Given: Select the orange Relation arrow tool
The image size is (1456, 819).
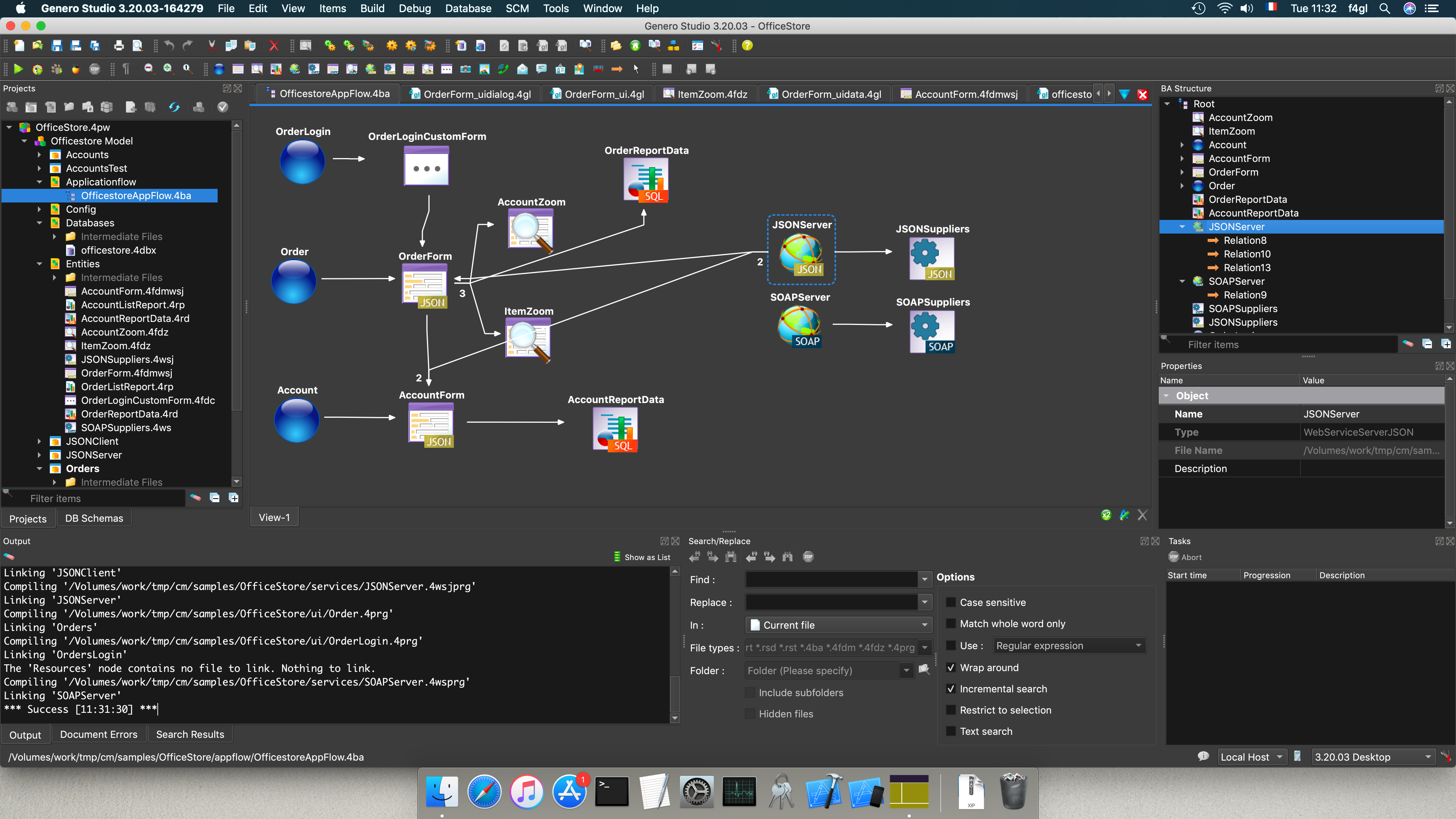Looking at the screenshot, I should (x=617, y=69).
